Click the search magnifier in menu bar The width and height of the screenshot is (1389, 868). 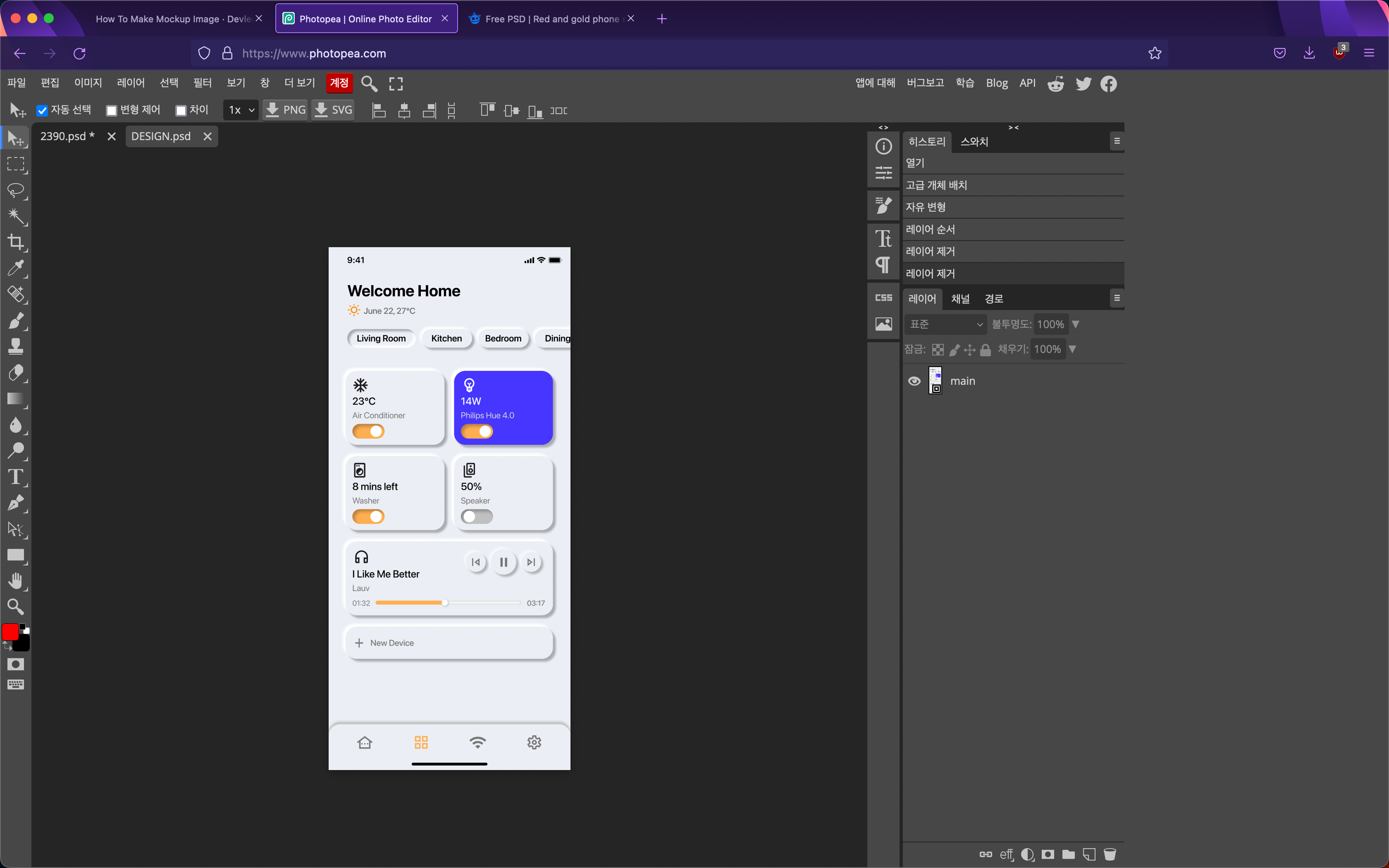(369, 84)
